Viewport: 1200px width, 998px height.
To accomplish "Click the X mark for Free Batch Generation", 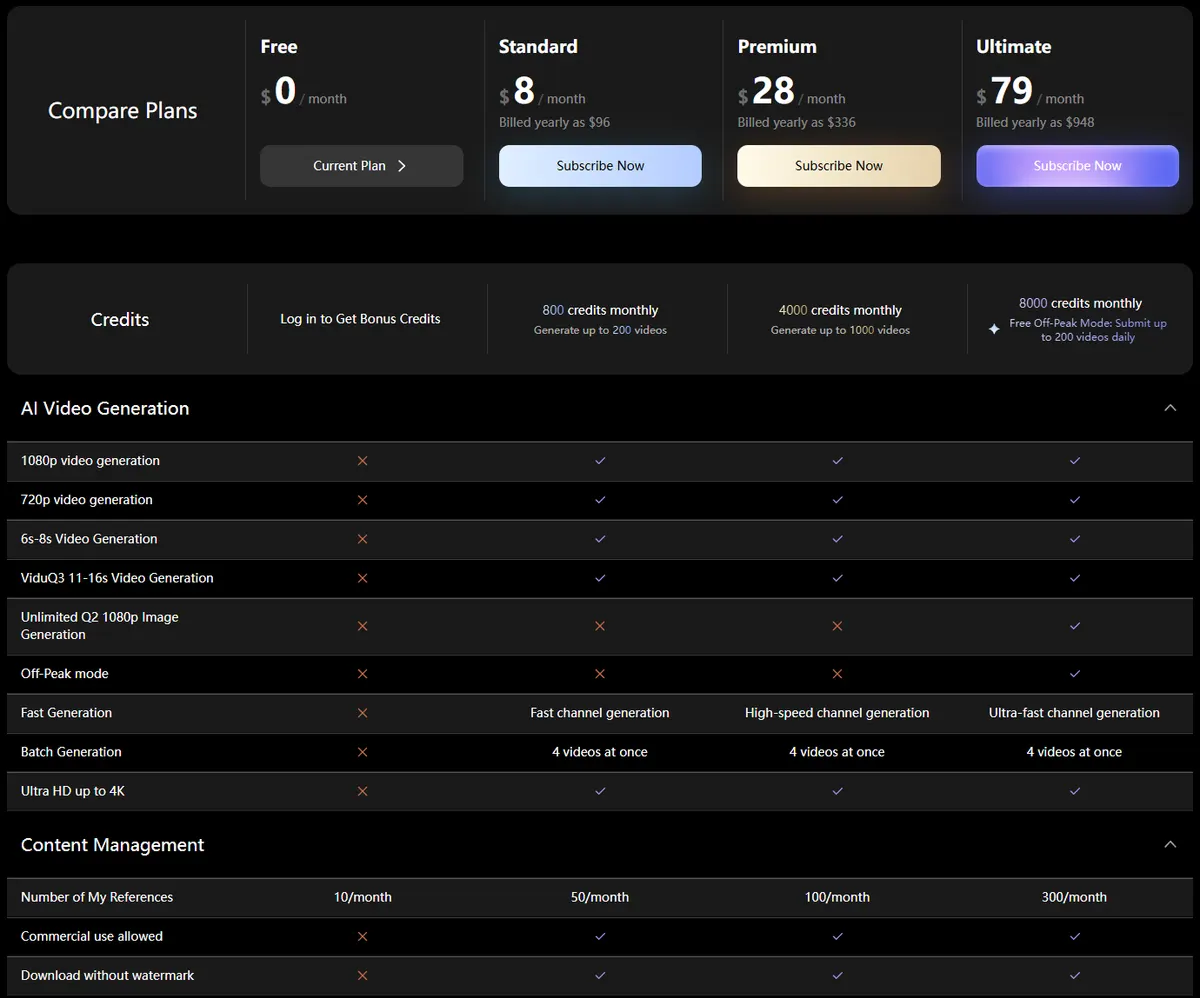I will (362, 752).
